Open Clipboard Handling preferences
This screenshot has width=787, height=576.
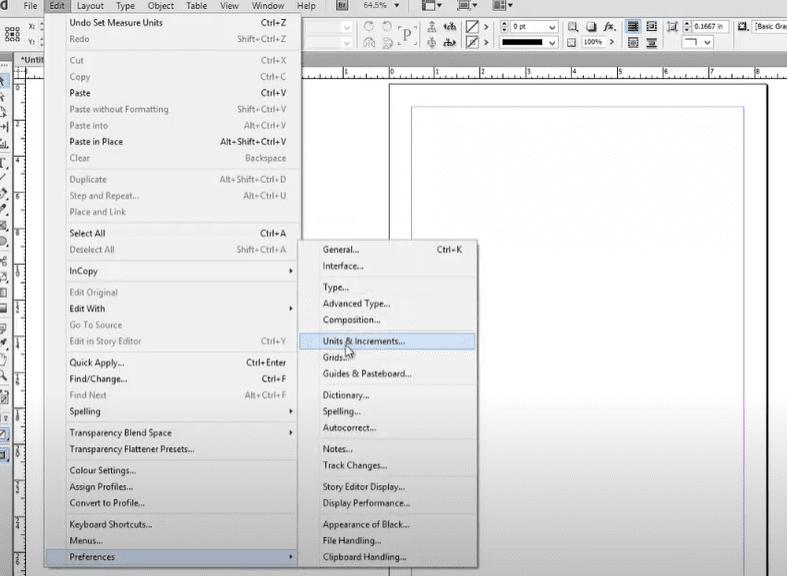[387, 557]
